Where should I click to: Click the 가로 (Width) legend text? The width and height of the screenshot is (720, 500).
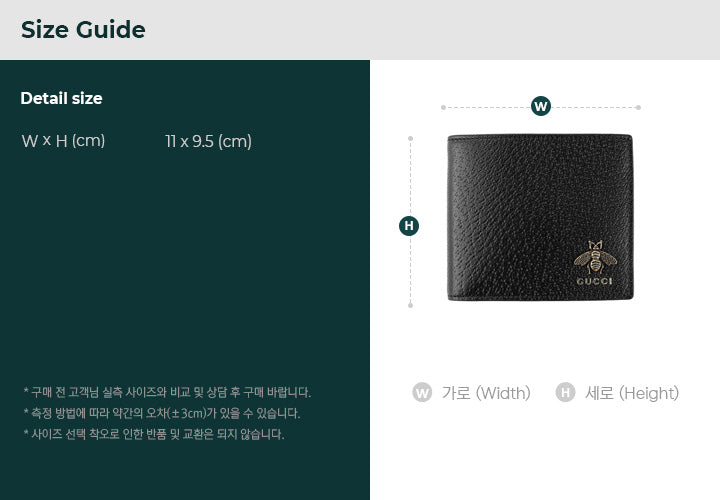coord(486,393)
